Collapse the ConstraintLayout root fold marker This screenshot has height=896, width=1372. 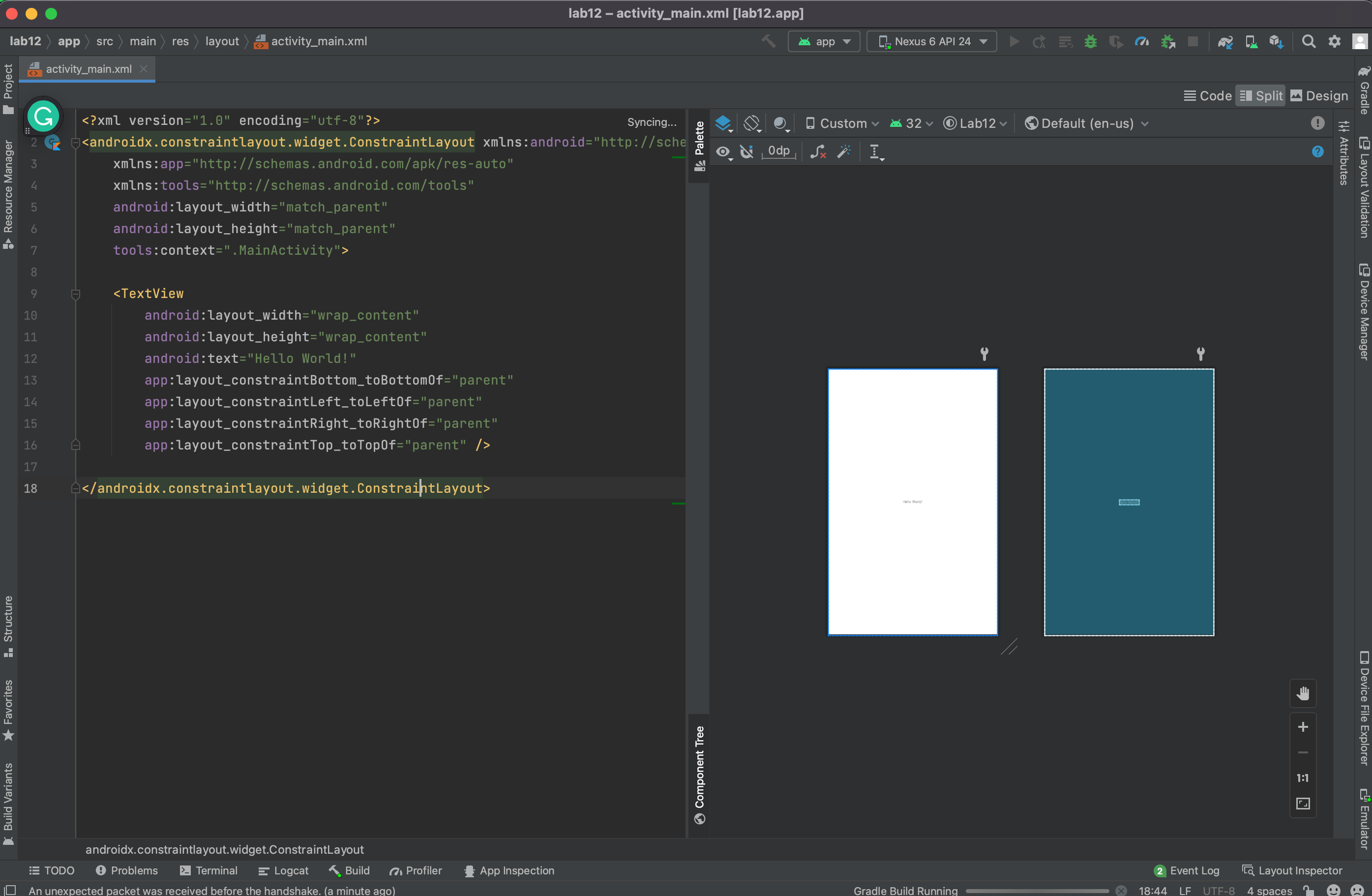pyautogui.click(x=75, y=143)
